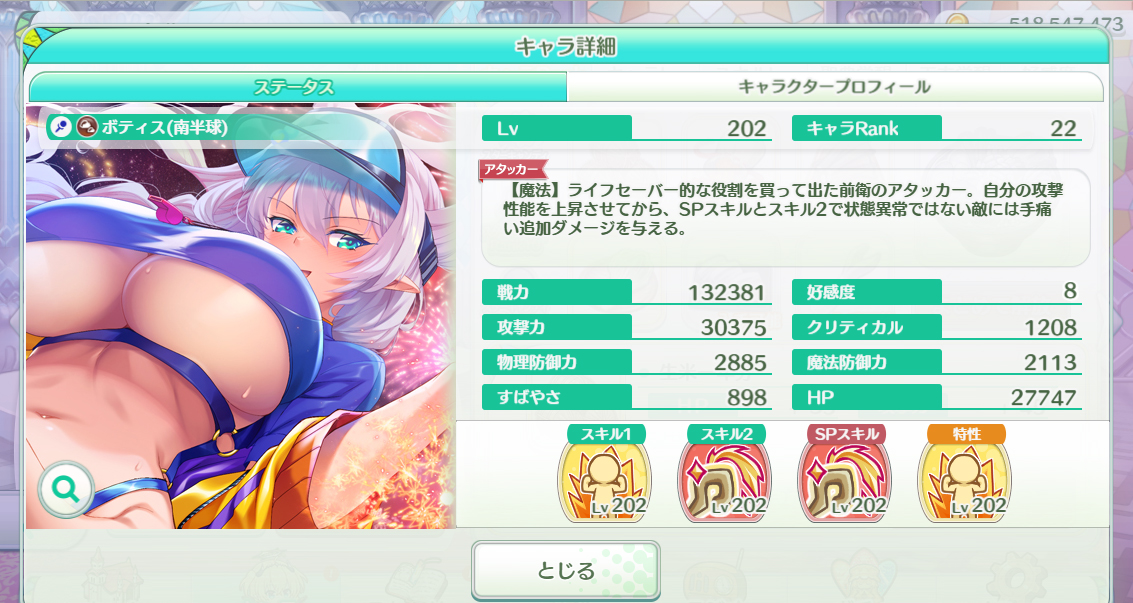Click the magnifying glass zoom icon

[66, 490]
